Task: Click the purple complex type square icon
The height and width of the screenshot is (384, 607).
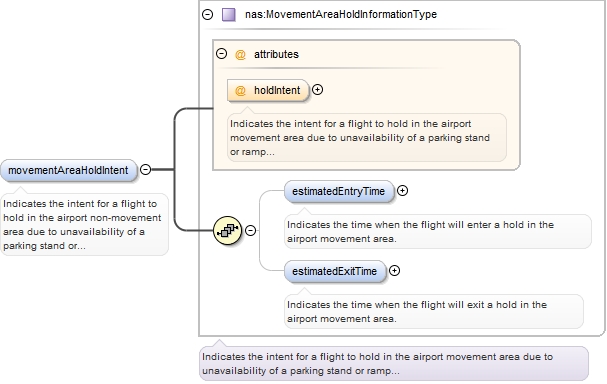Action: click(x=228, y=15)
